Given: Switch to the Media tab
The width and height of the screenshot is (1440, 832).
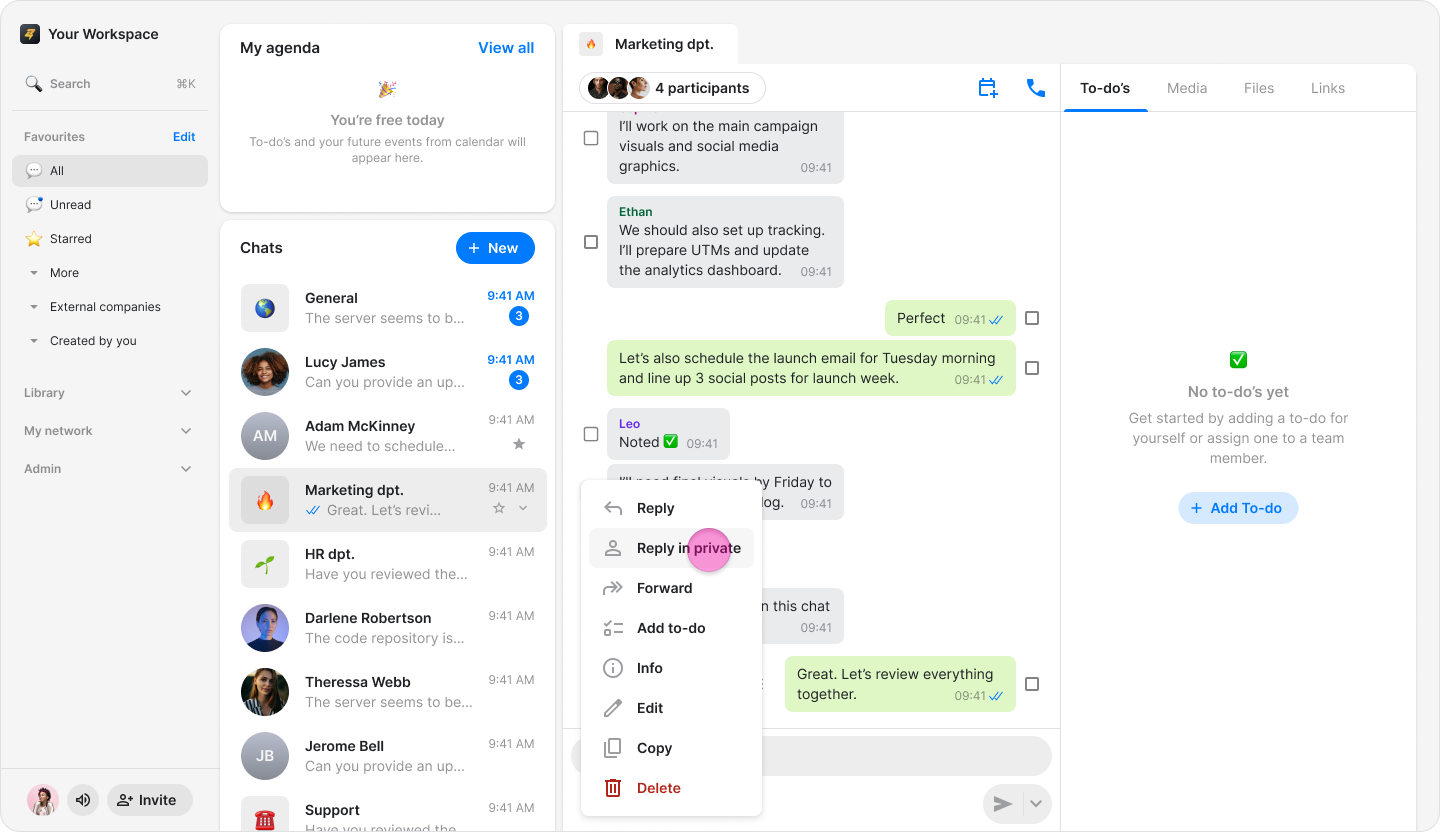Looking at the screenshot, I should [x=1187, y=88].
